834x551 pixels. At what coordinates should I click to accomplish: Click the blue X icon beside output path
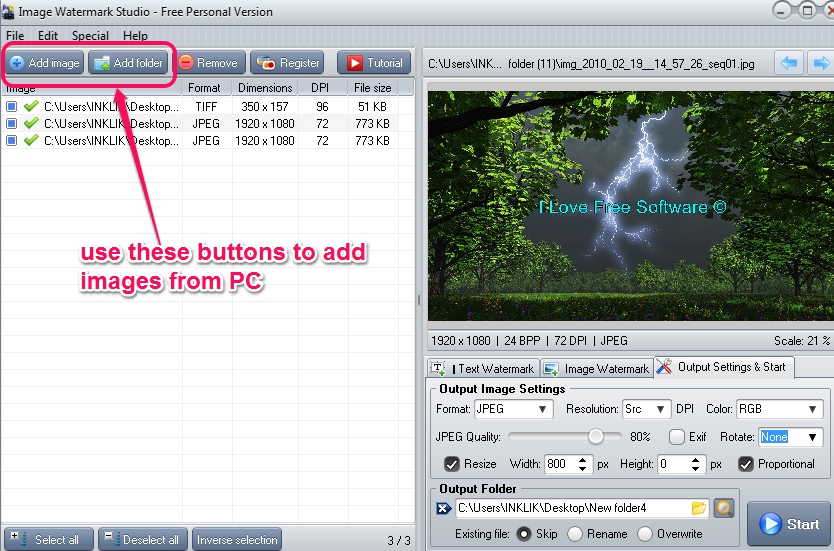click(x=444, y=508)
